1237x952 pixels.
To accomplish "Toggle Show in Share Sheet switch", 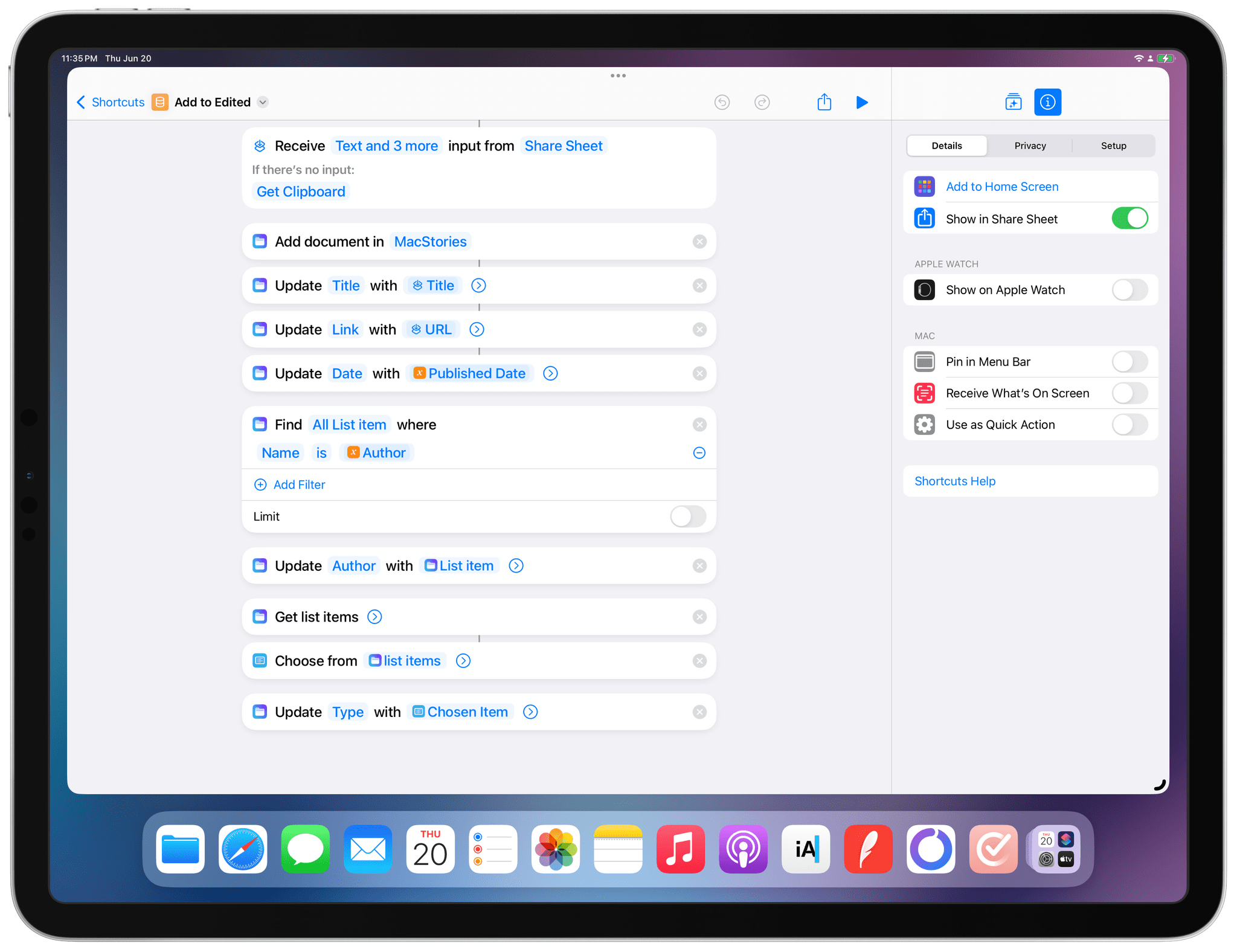I will (1129, 219).
